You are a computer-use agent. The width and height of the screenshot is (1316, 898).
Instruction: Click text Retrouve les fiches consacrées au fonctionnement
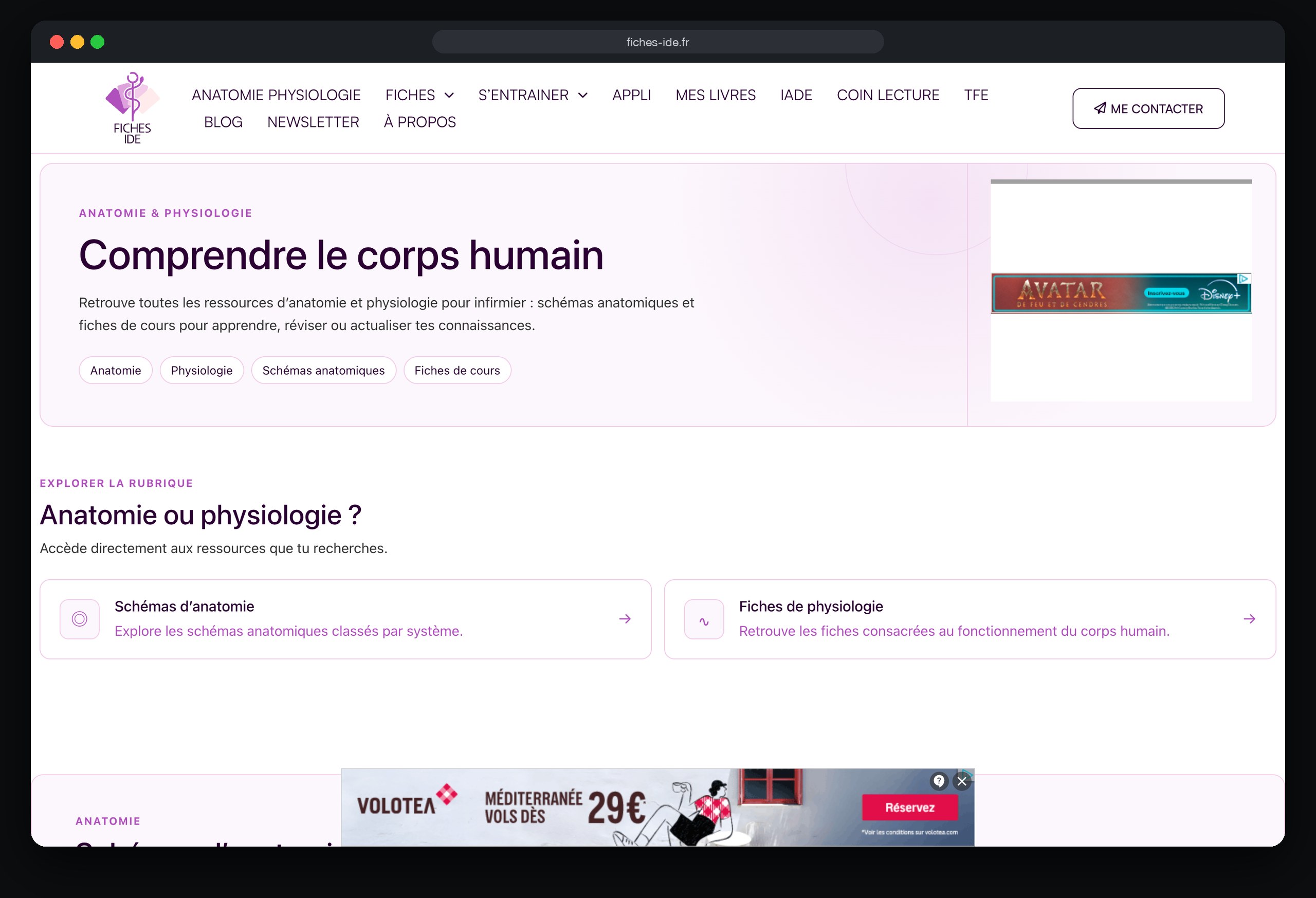click(x=954, y=631)
